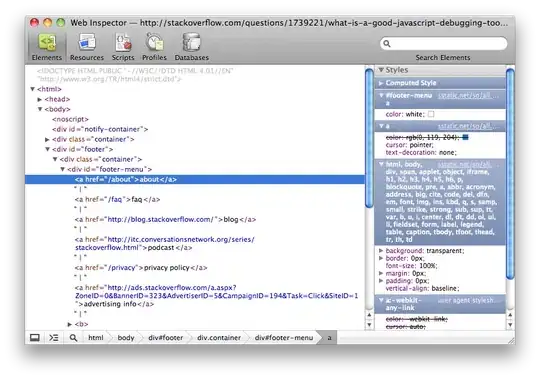
Task: Open stylesheet link beside 'a' rule
Action: coord(468,126)
